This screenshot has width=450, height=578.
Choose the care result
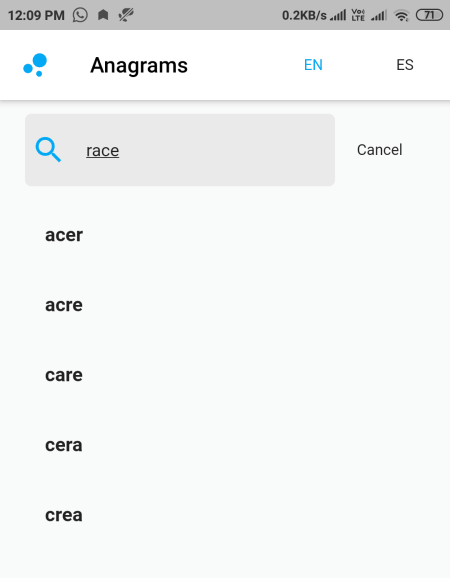[64, 375]
